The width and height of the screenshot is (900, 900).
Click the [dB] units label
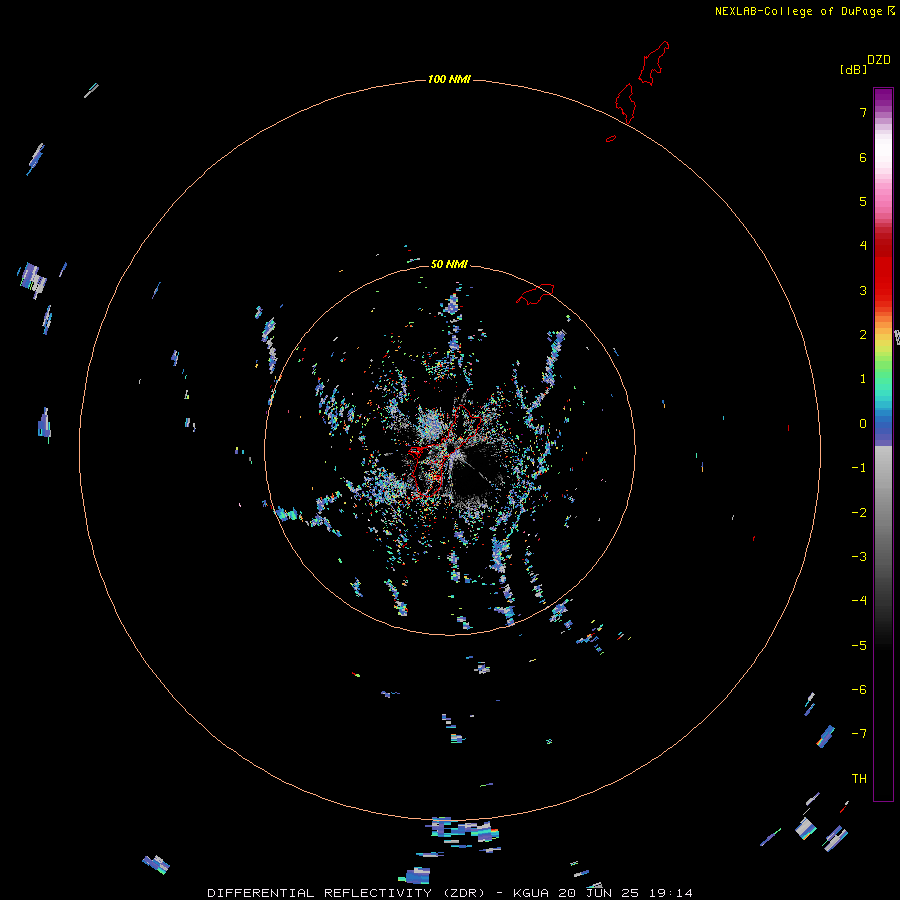[854, 69]
